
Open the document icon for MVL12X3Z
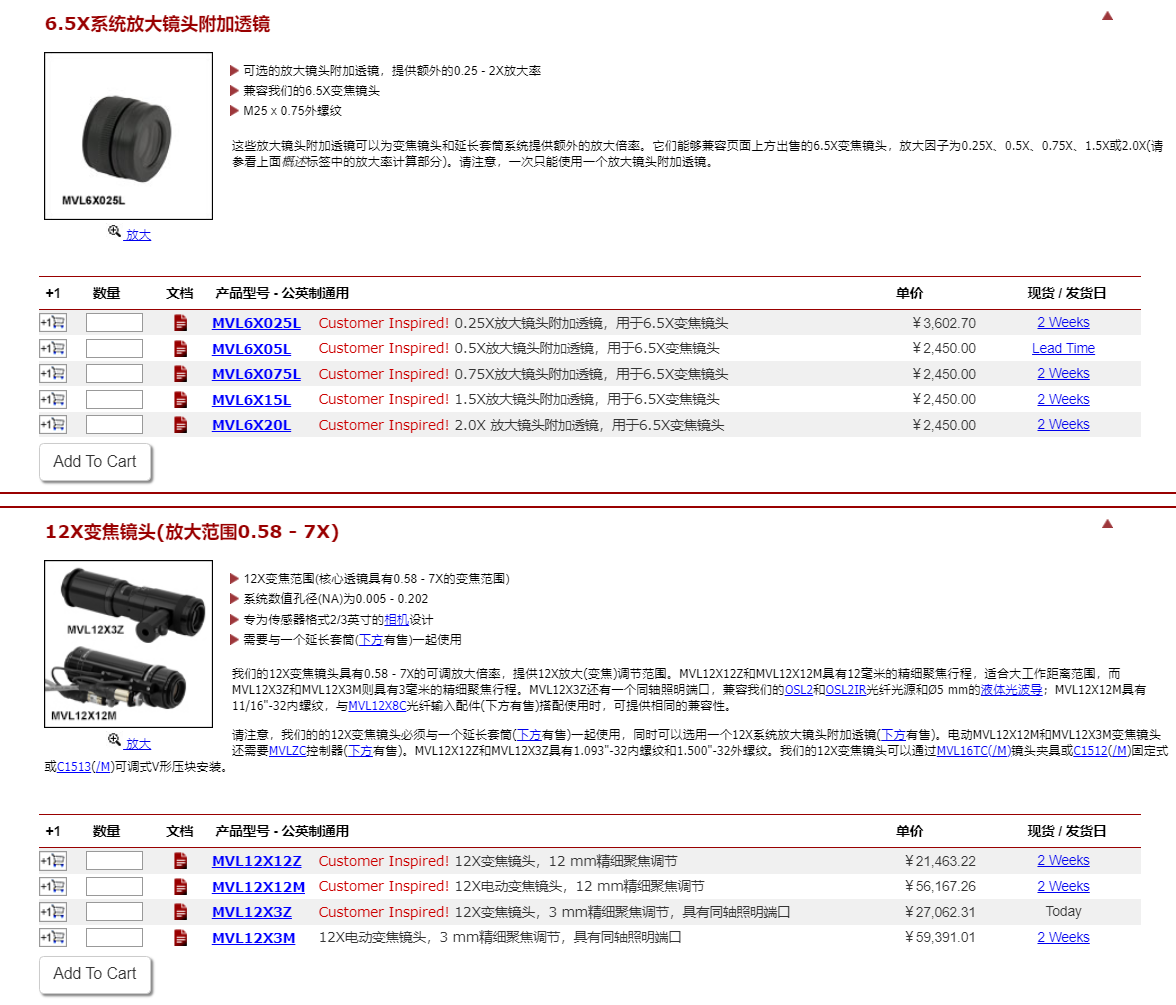click(180, 912)
